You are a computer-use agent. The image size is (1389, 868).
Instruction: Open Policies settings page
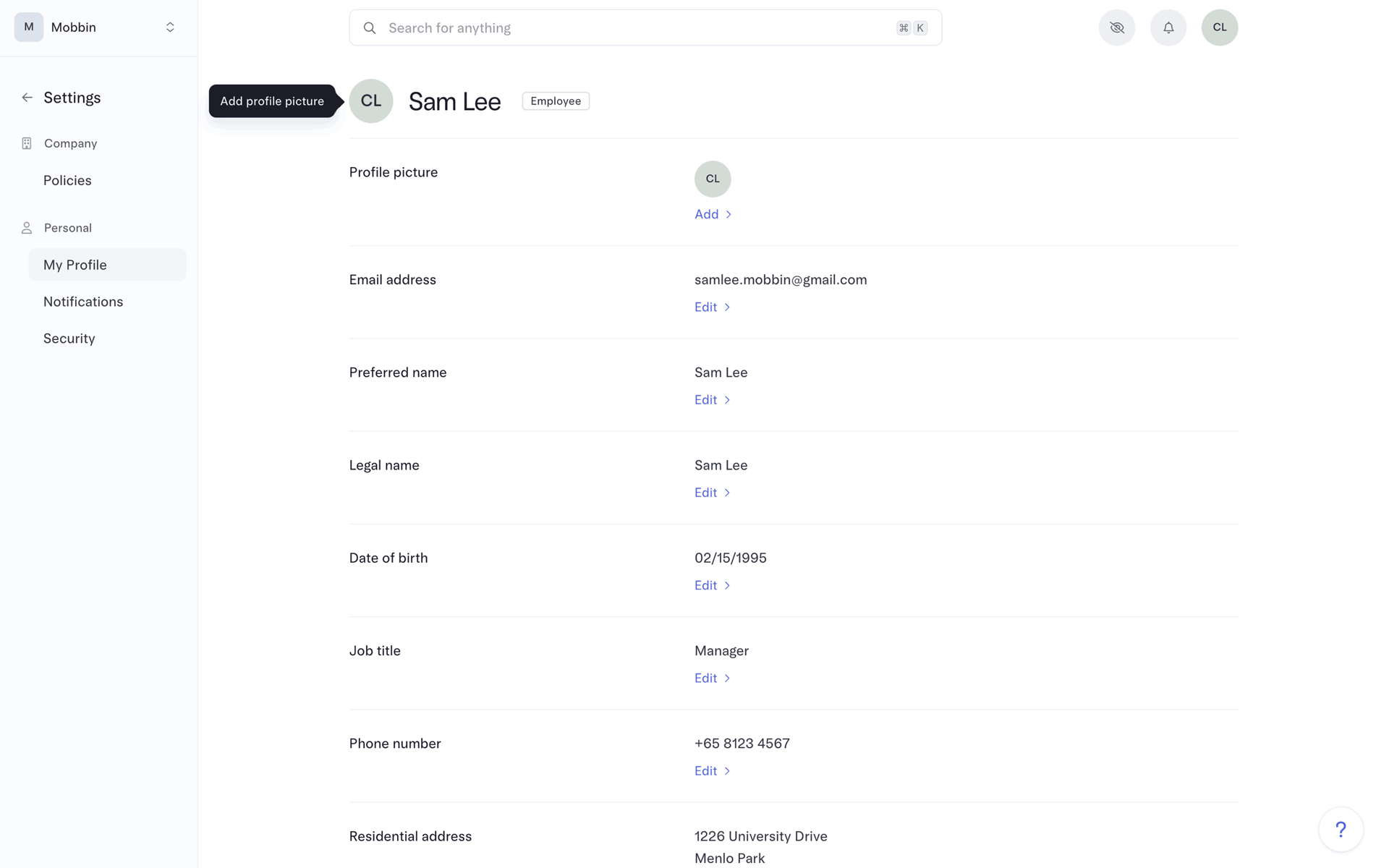67,181
